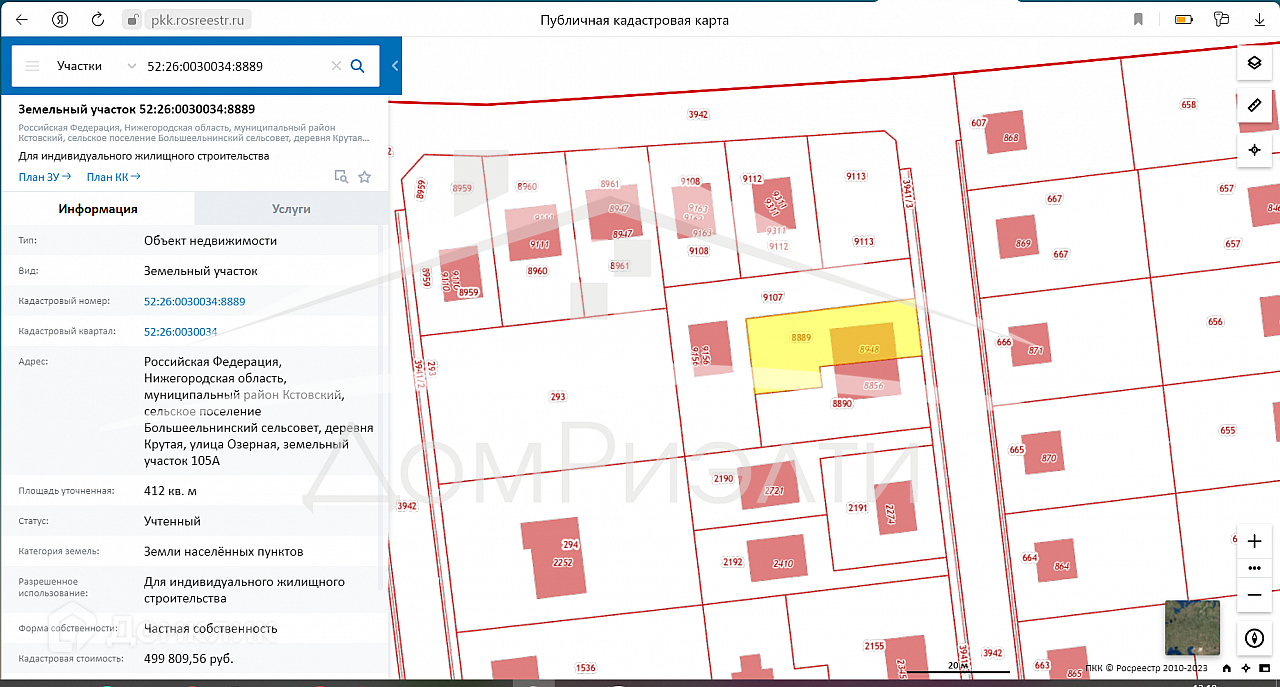The height and width of the screenshot is (687, 1280).
Task: Click parcel label 8890 on the map
Action: (842, 404)
